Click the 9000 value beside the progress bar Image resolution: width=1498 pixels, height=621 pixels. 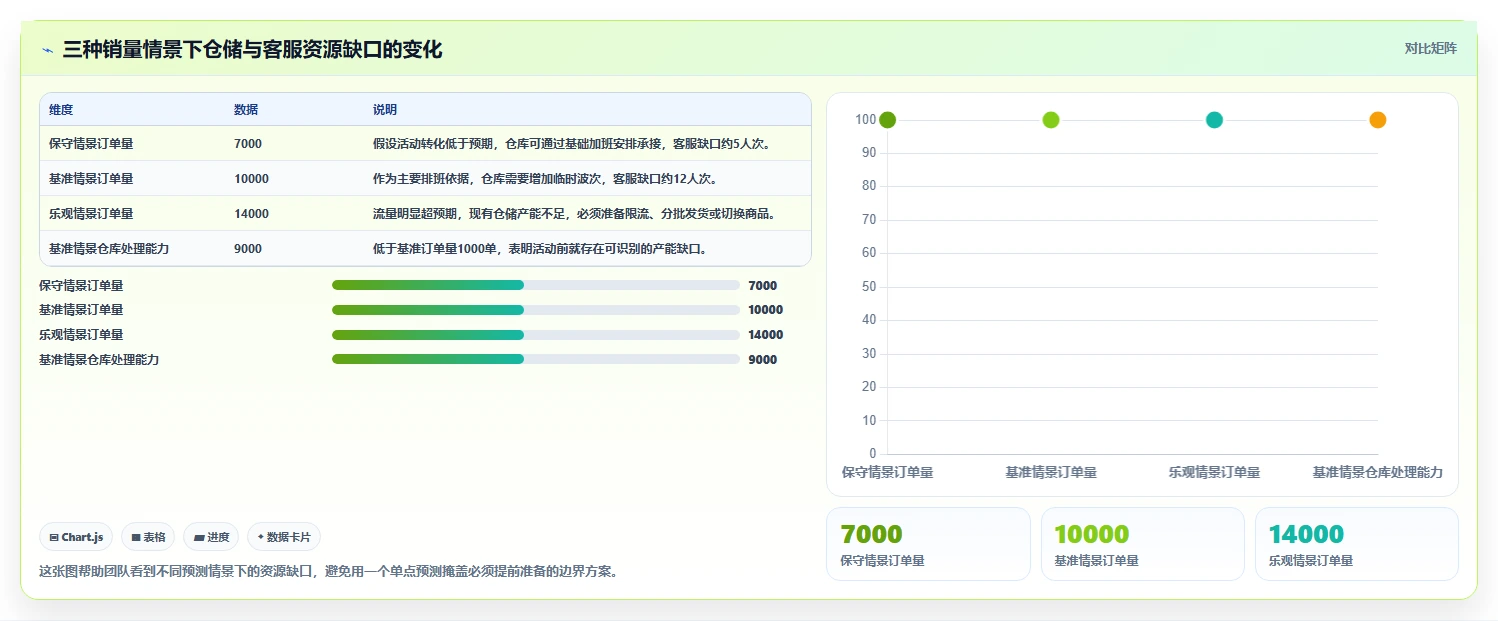point(762,360)
